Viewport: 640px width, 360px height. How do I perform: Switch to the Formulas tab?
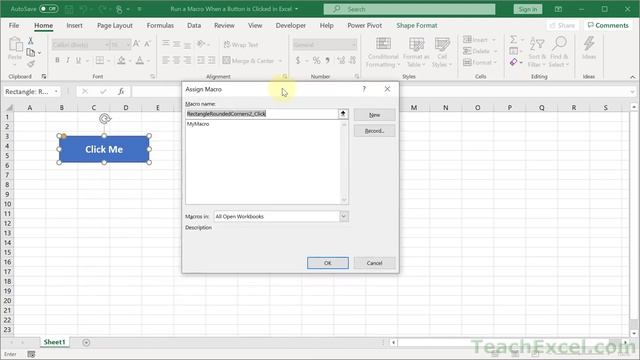tap(160, 25)
